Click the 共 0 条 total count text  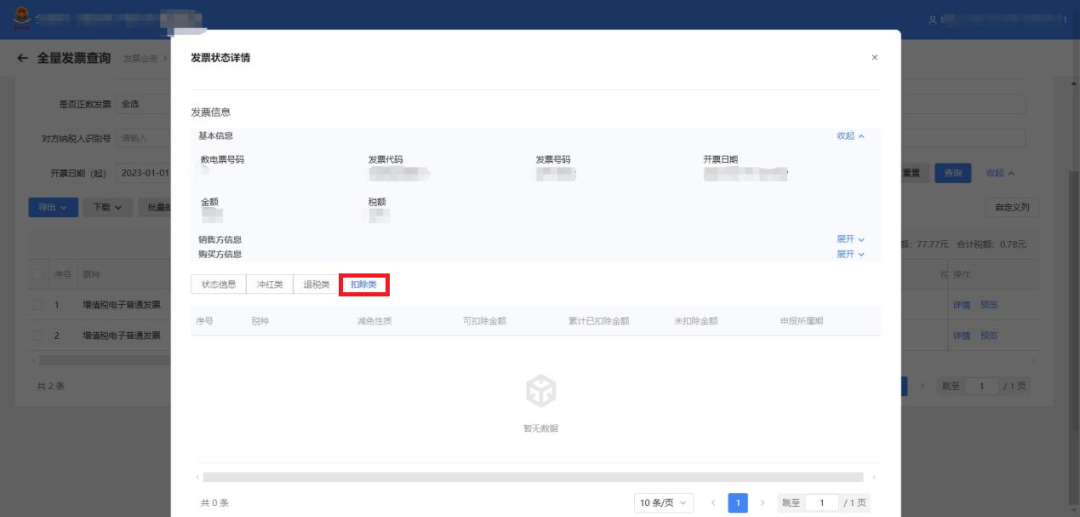(x=214, y=503)
